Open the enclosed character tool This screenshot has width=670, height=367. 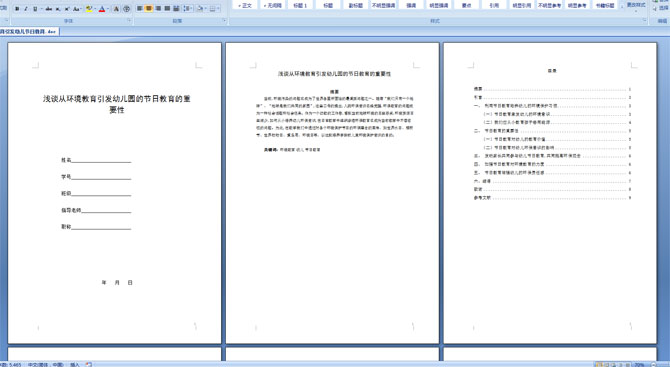point(126,9)
